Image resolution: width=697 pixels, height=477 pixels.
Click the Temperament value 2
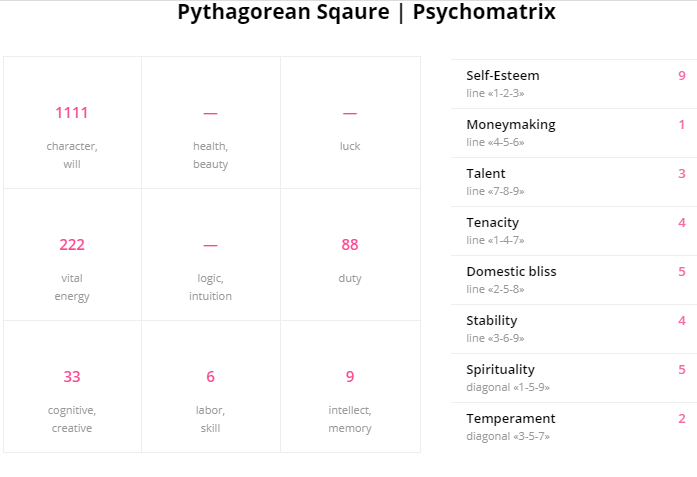[681, 418]
